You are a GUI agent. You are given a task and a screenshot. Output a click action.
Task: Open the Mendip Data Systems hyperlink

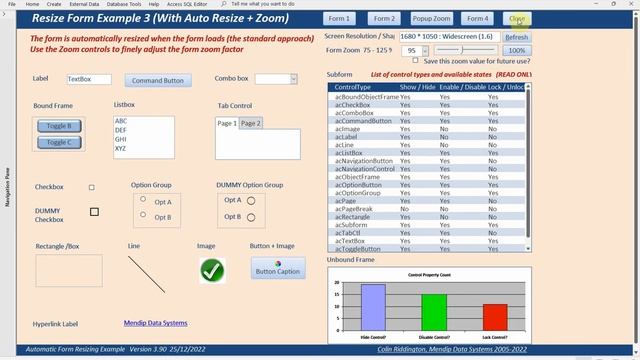156,323
